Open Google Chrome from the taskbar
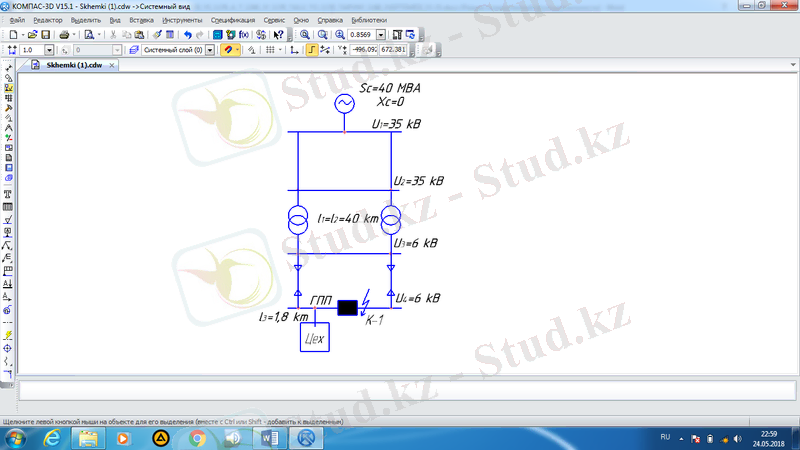 tap(198, 438)
